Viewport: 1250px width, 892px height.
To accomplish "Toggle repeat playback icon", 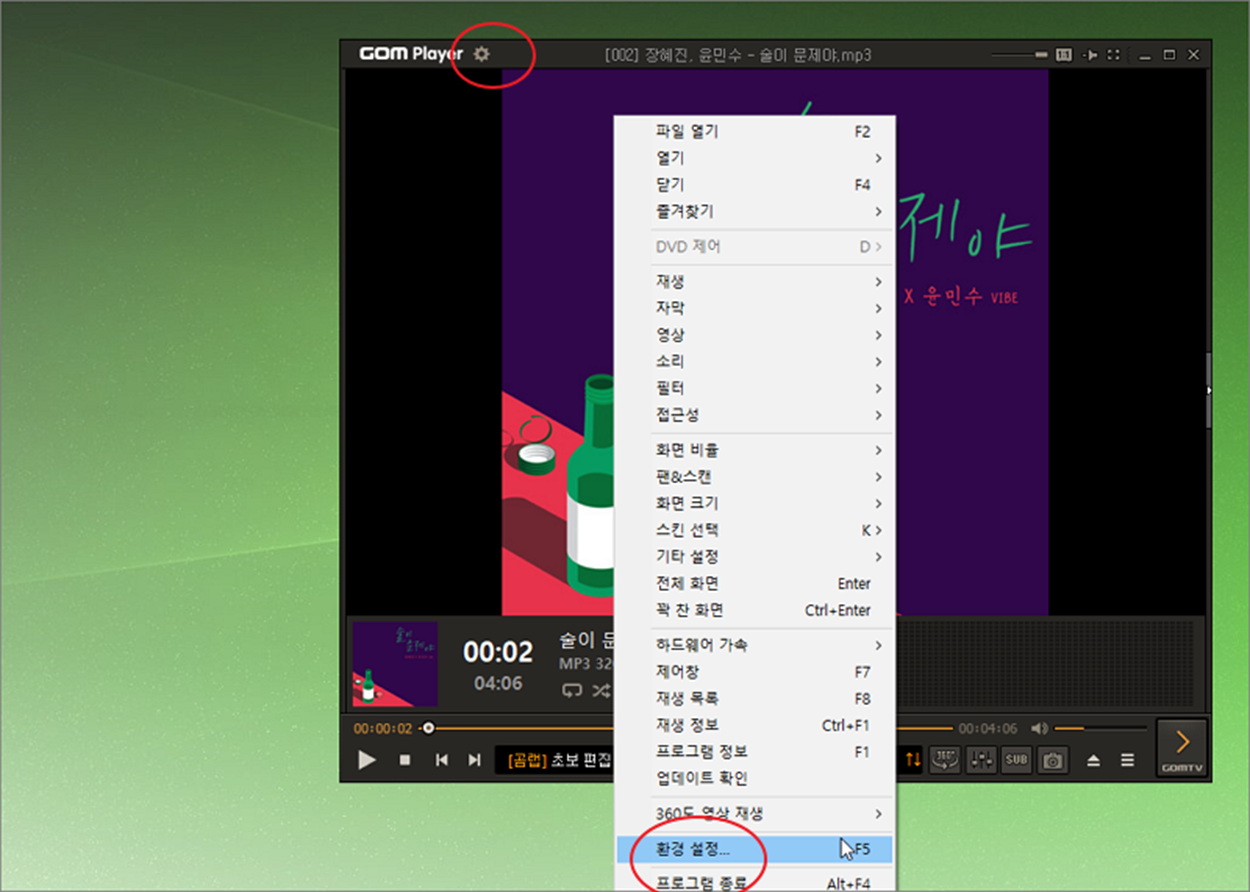I will click(571, 690).
